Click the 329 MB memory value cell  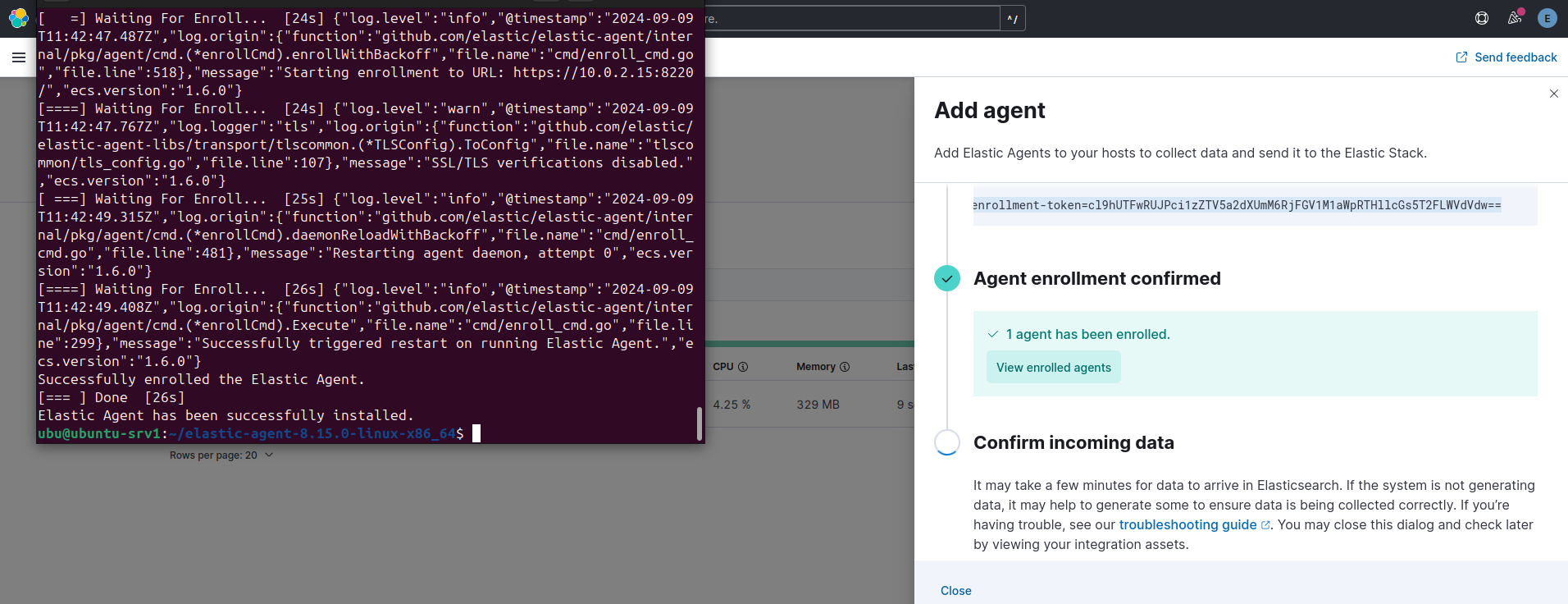click(818, 405)
